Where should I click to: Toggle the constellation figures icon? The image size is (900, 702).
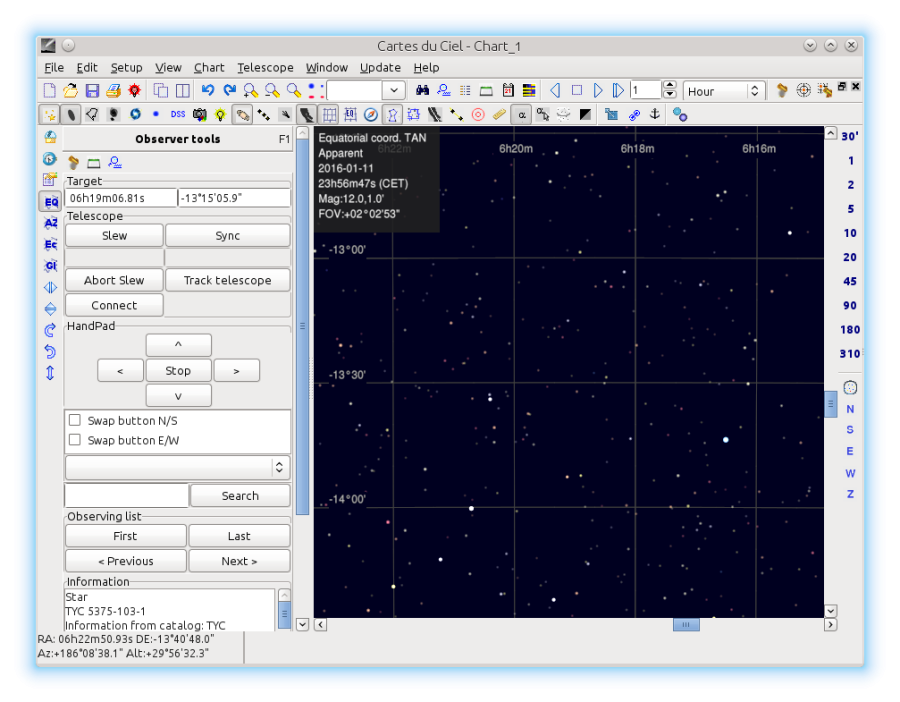(x=393, y=115)
